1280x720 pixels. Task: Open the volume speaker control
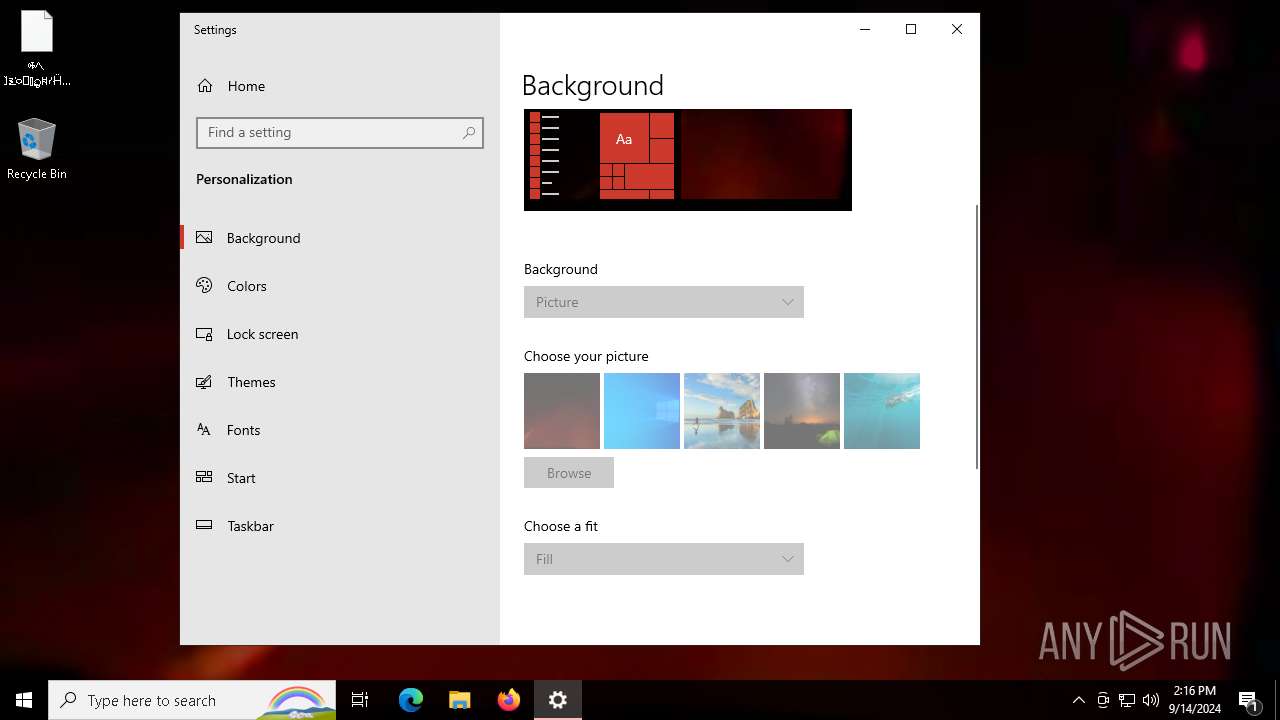pyautogui.click(x=1151, y=700)
